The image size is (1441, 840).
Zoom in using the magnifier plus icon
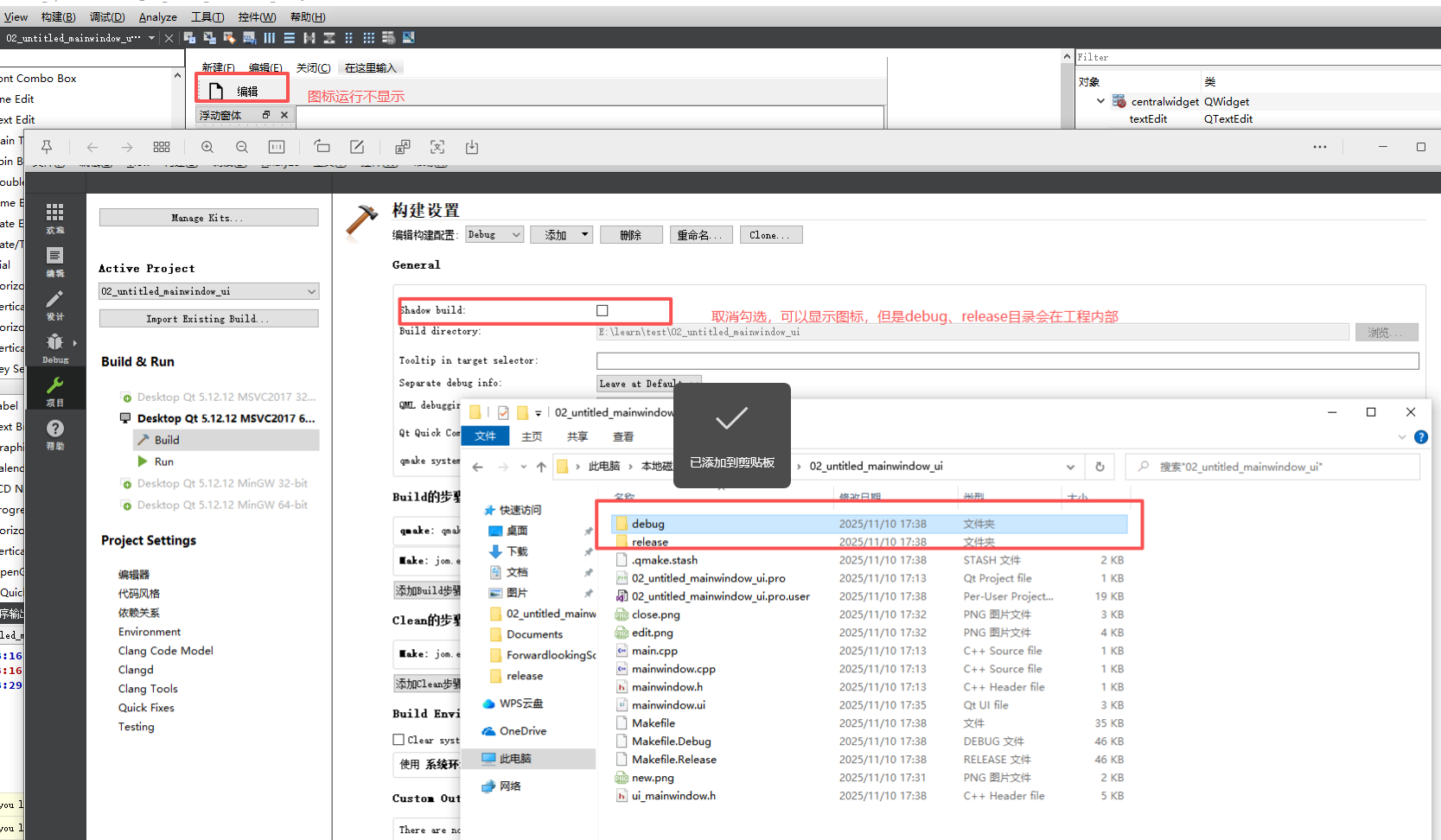pyautogui.click(x=207, y=147)
